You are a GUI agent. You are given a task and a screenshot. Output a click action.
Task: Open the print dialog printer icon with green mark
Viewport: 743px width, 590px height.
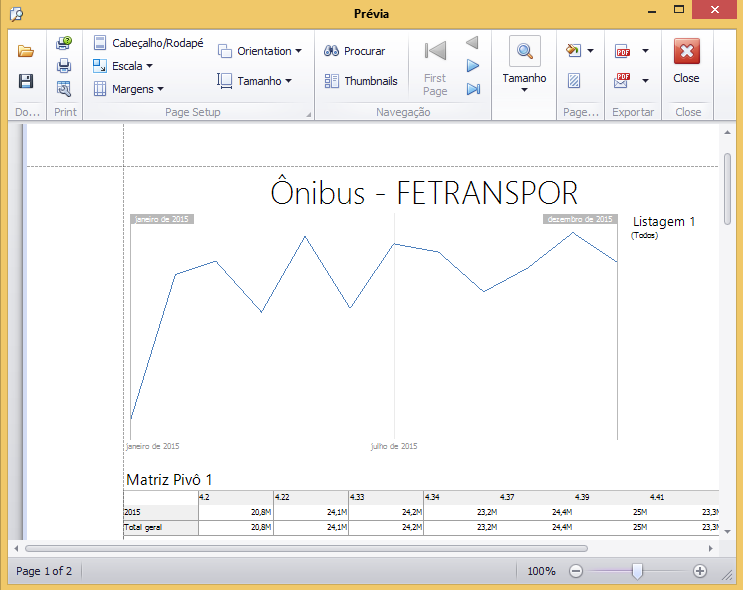64,43
